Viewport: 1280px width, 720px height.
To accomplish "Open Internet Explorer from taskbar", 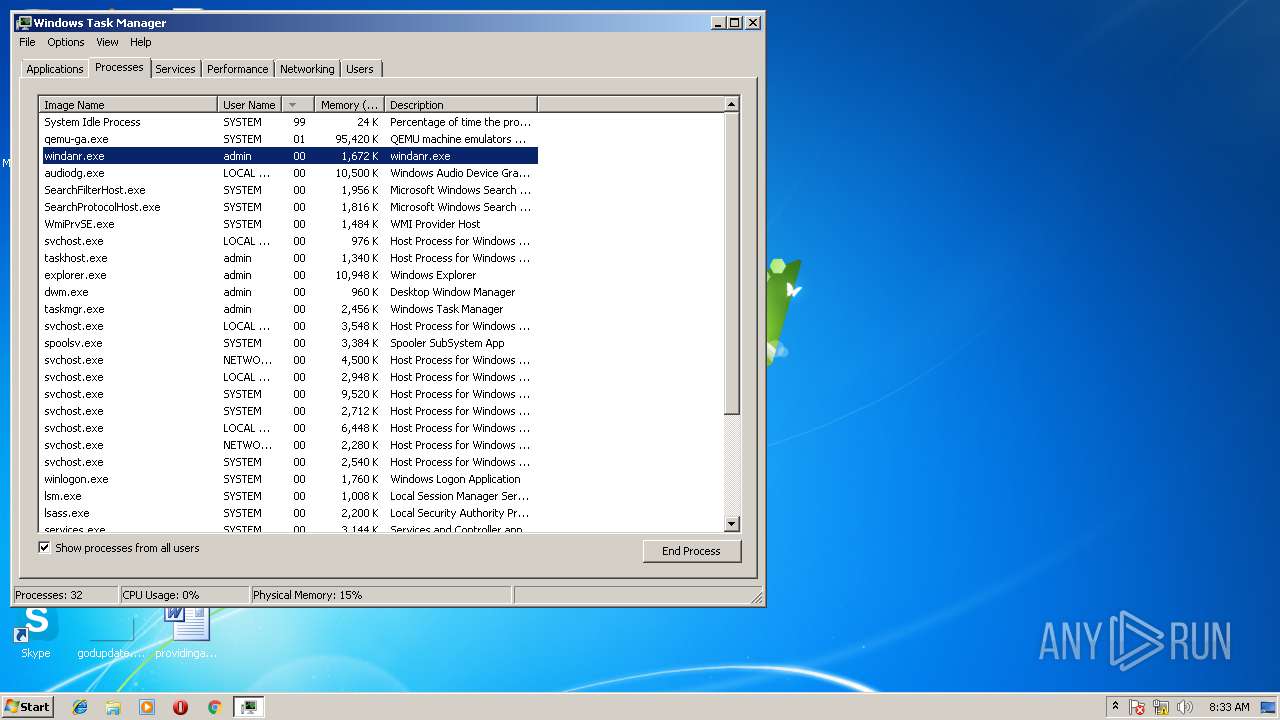I will [80, 707].
